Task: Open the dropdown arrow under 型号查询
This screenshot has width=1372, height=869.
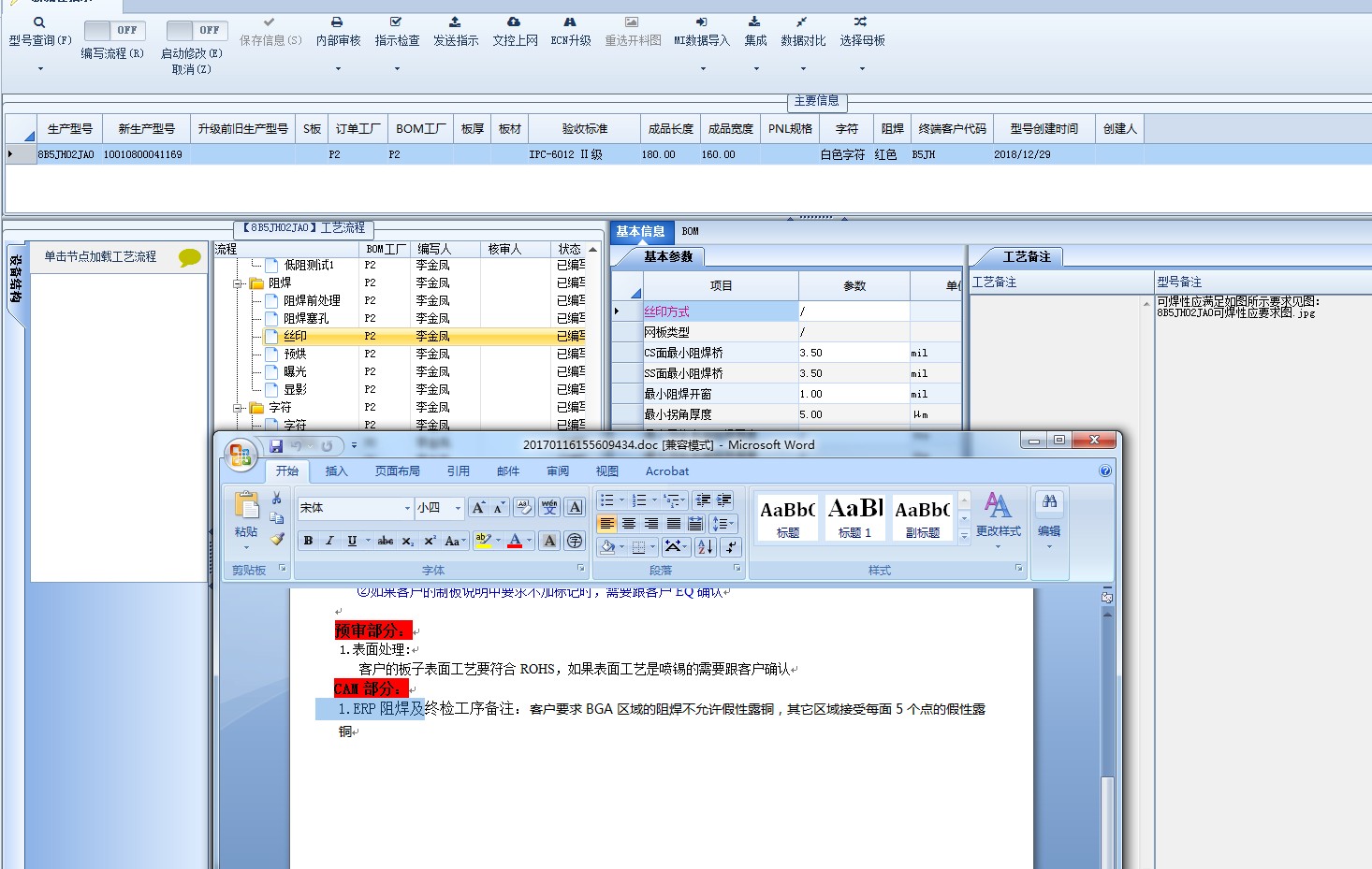Action: click(x=40, y=68)
